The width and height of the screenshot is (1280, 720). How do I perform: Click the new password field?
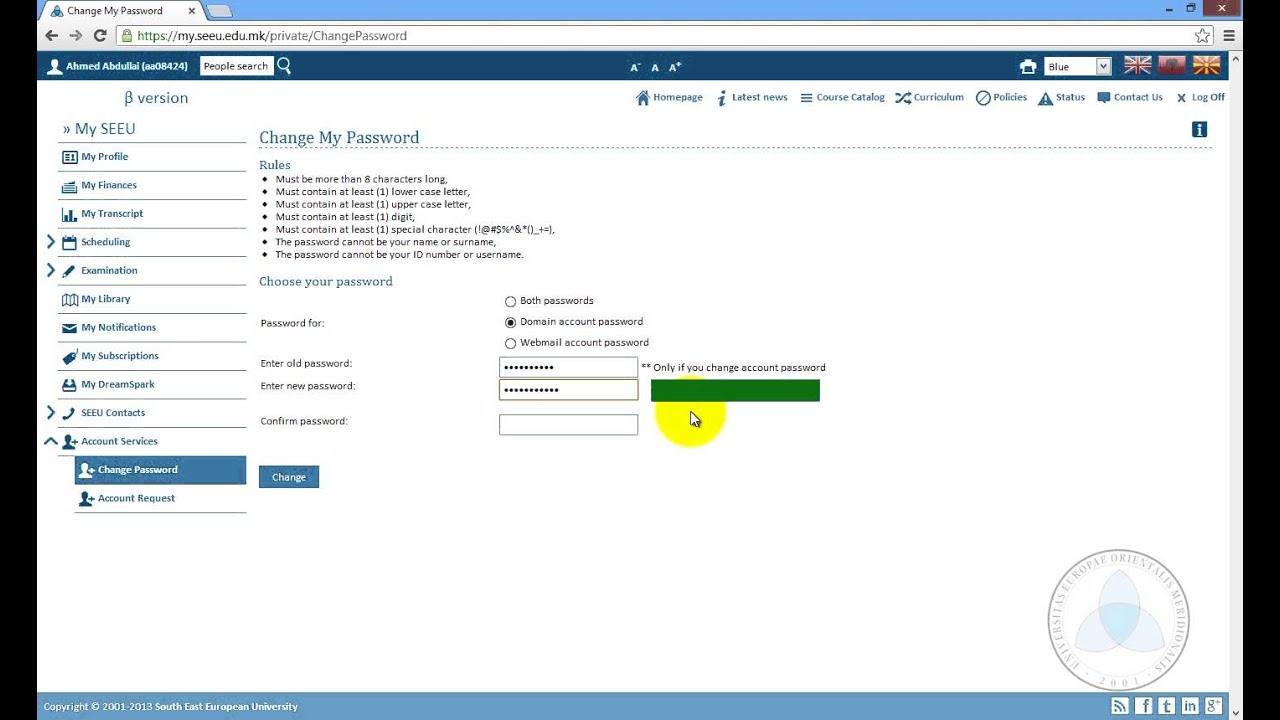pyautogui.click(x=568, y=390)
